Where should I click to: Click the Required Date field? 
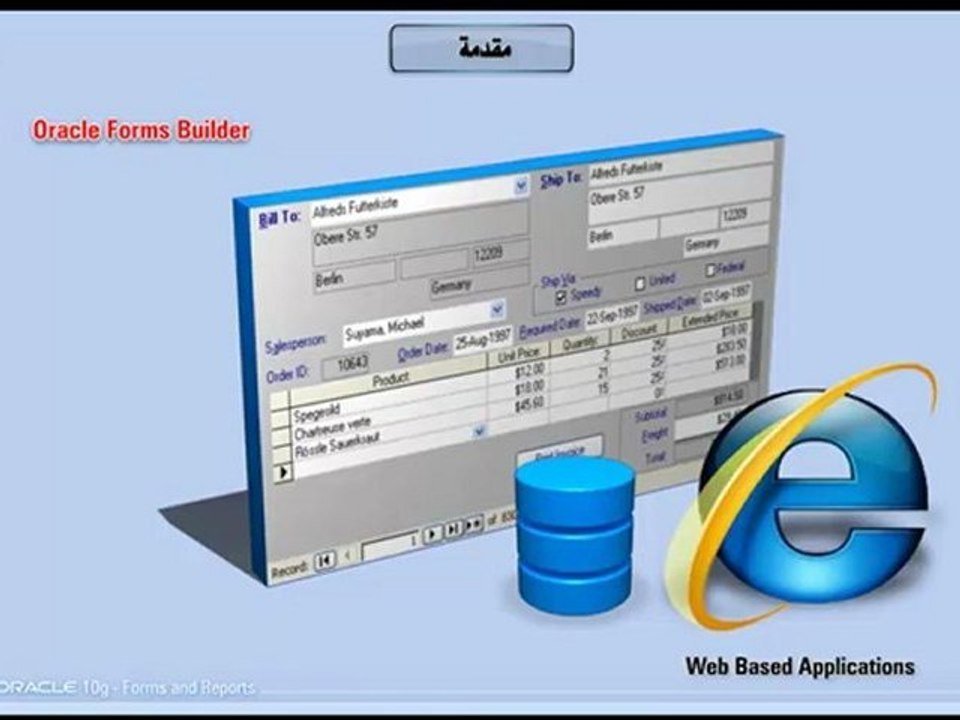coord(611,316)
